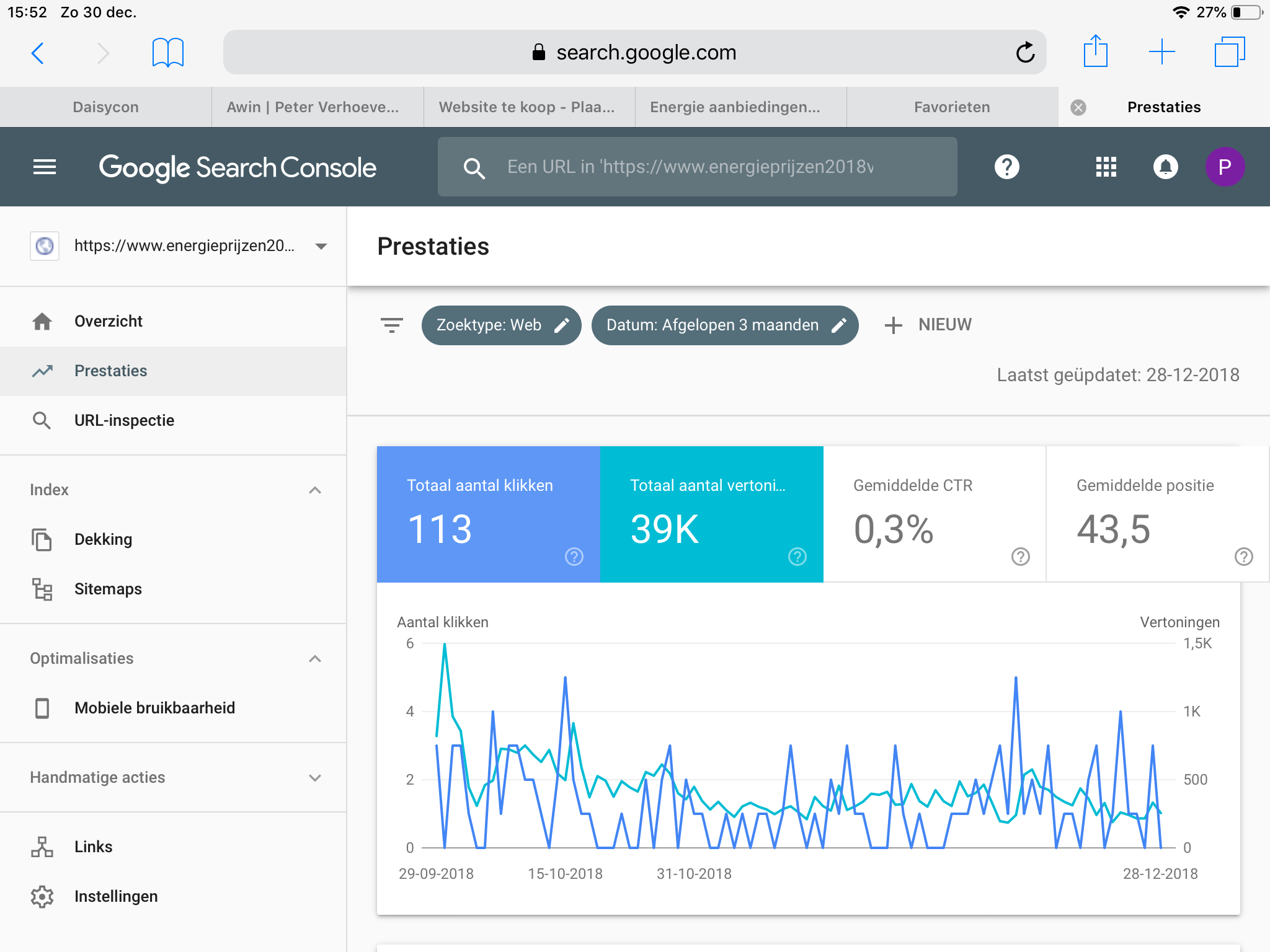Screen dimensions: 1270x952
Task: Open Mobiele bruikbaarheid report
Action: click(173, 708)
